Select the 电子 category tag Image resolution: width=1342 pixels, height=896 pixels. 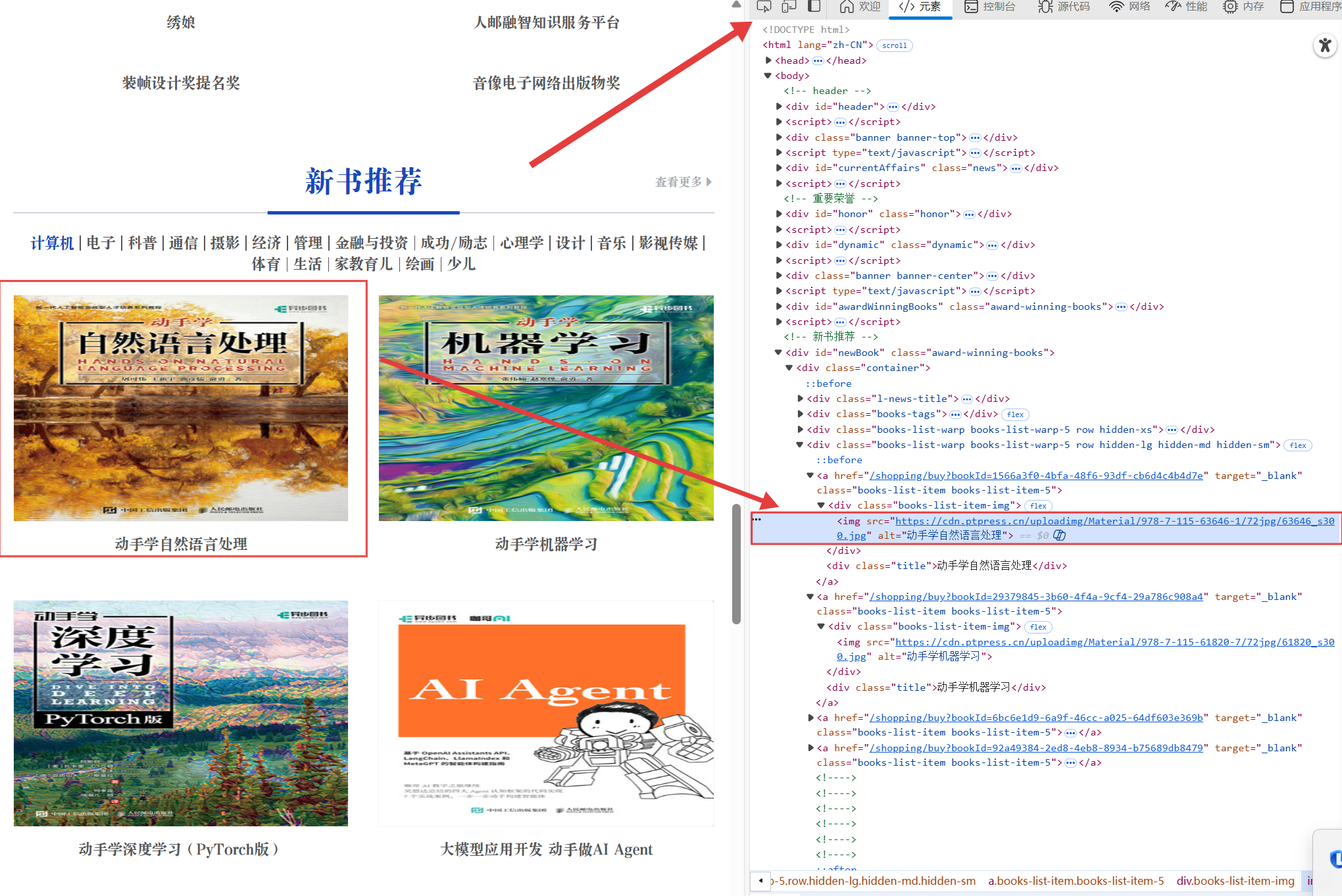(x=101, y=243)
